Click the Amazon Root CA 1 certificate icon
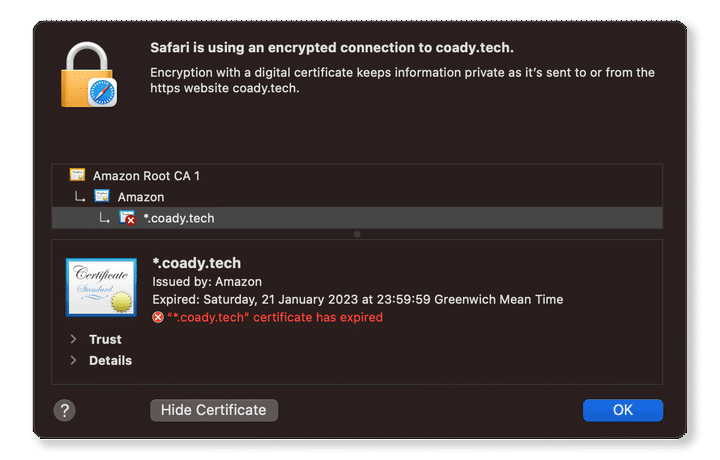Viewport: 720px width, 460px height. 77,175
